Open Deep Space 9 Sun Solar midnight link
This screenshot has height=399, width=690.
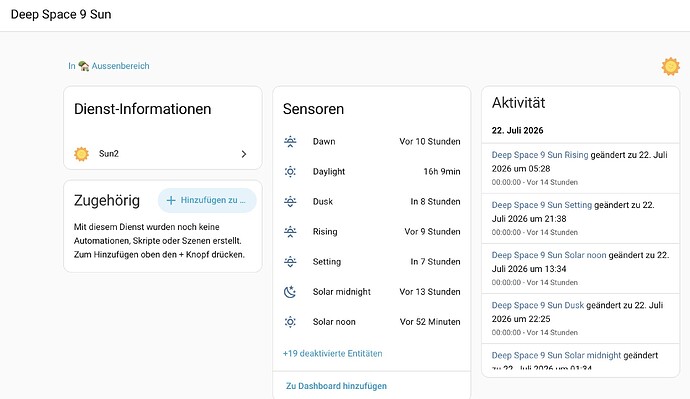556,355
